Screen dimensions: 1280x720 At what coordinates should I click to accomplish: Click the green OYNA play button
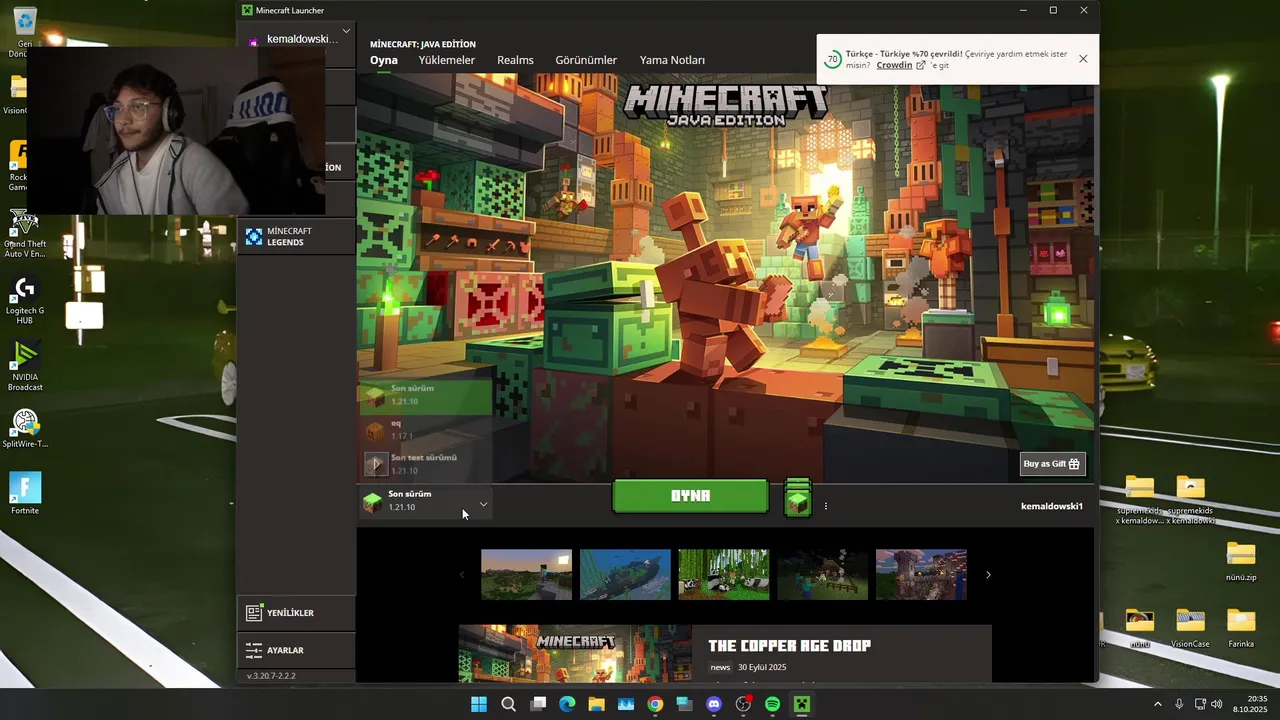(x=690, y=496)
